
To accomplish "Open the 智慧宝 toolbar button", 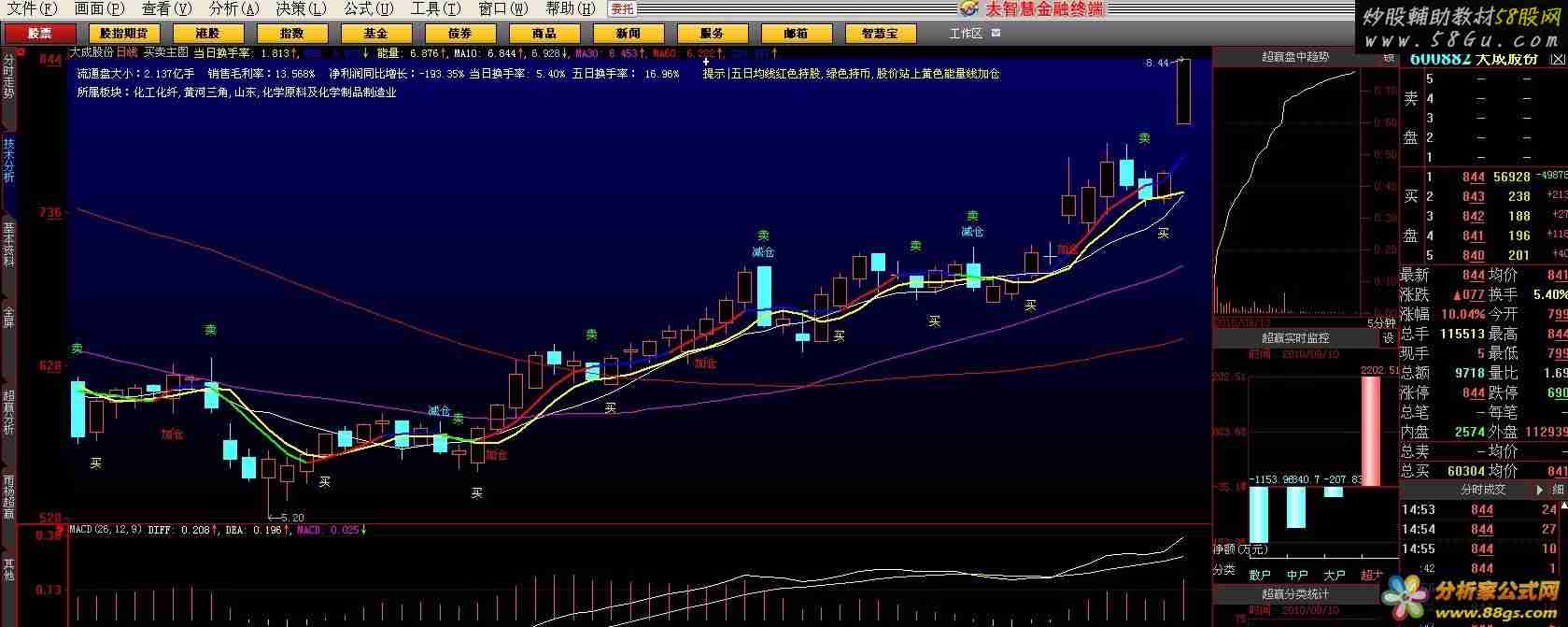I will pyautogui.click(x=880, y=34).
